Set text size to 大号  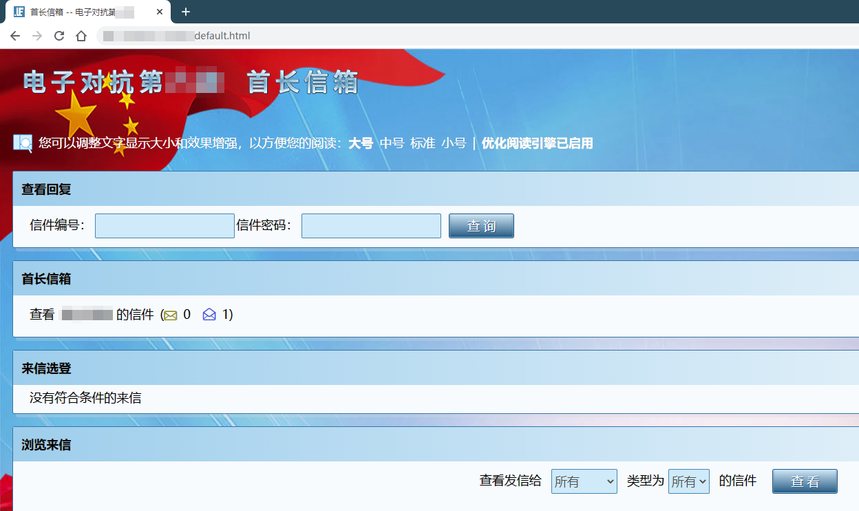pos(360,143)
